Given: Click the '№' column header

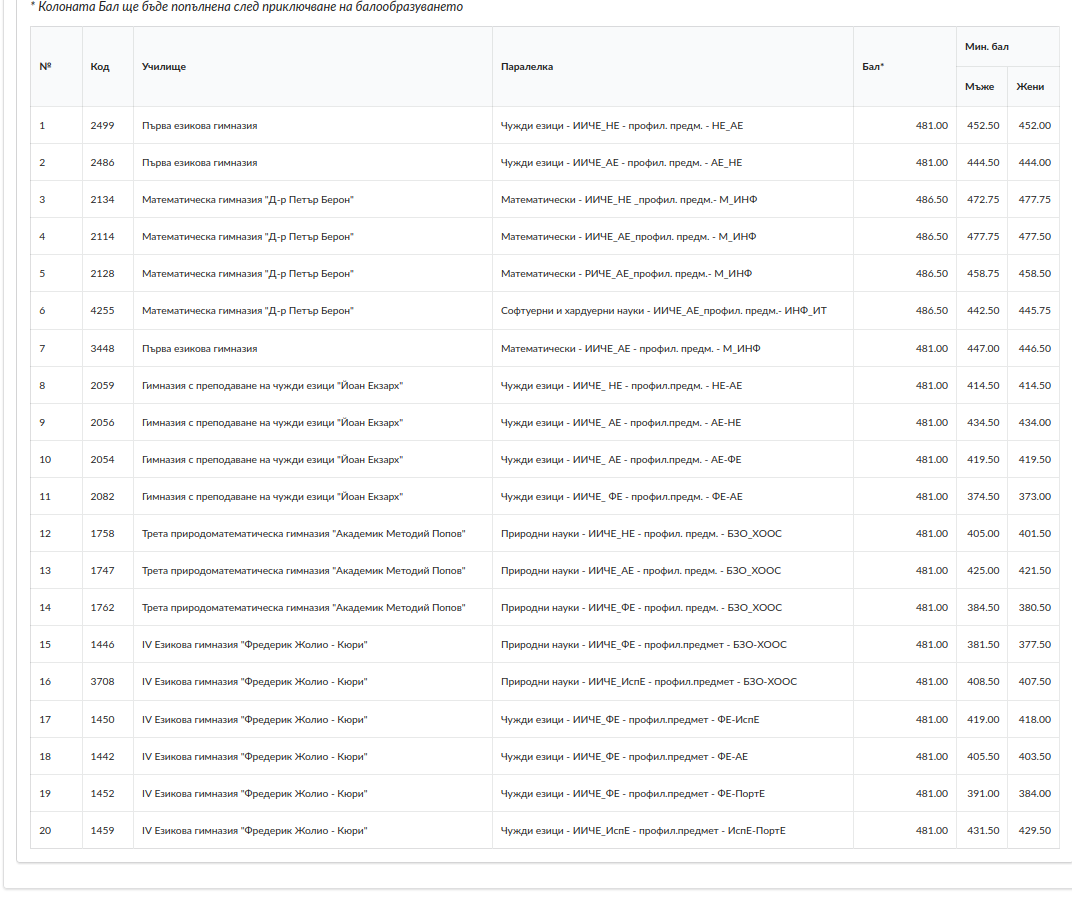Looking at the screenshot, I should [x=45, y=67].
